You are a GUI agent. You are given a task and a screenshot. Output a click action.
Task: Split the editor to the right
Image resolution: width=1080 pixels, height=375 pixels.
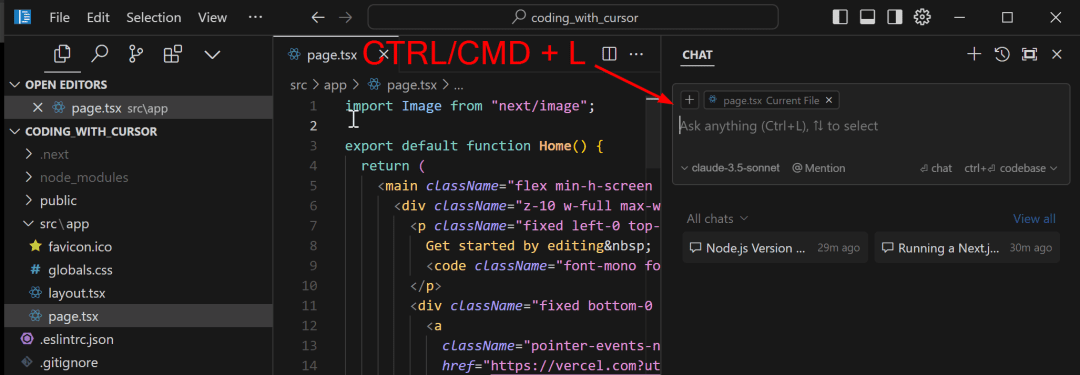coord(609,54)
